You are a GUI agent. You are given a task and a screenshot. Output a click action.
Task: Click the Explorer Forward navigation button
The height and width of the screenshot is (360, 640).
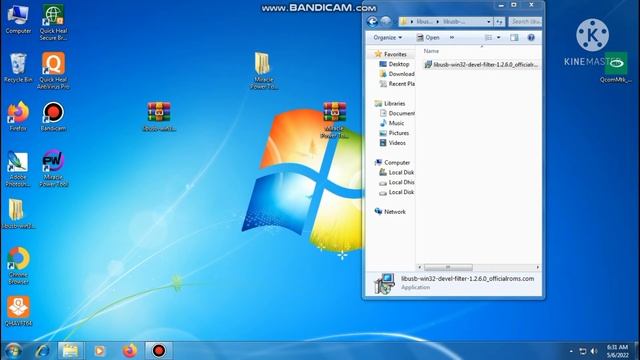tap(386, 21)
